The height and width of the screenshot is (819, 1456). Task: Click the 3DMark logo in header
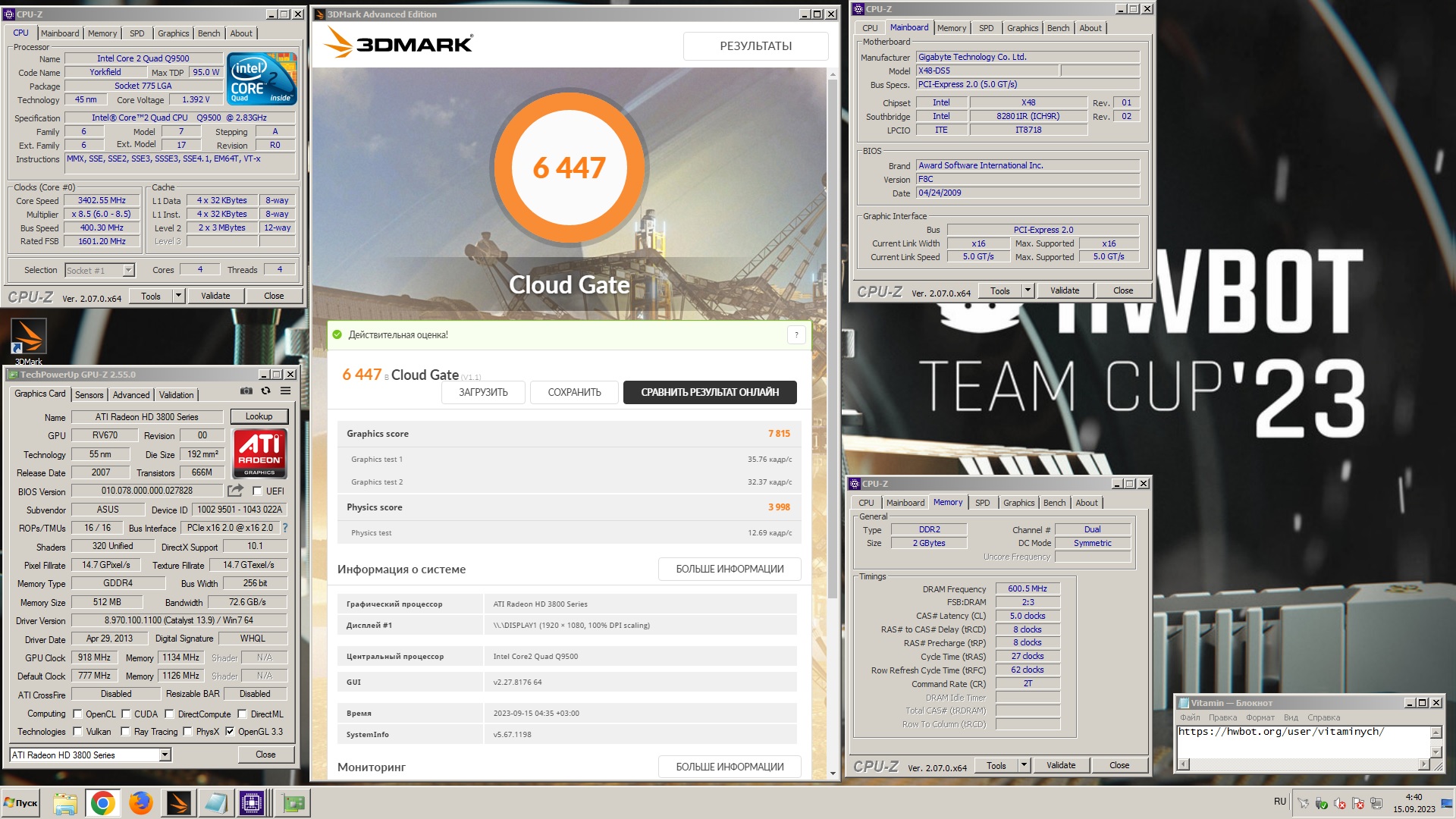pos(400,42)
